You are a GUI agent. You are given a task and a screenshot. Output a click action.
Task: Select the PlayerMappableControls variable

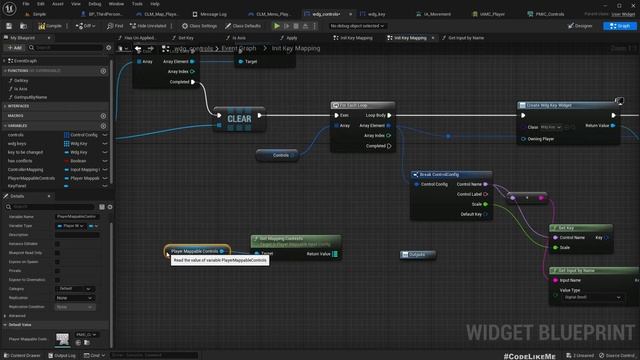tap(31, 178)
